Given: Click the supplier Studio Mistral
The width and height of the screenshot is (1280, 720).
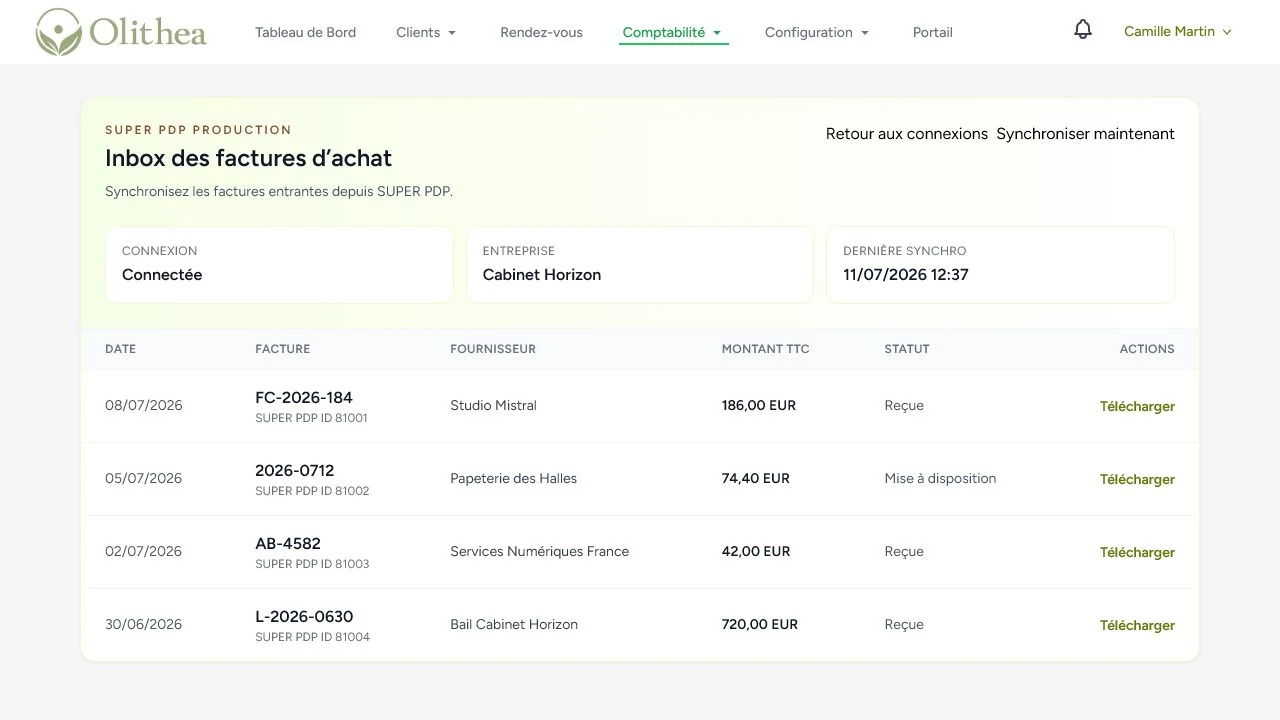Looking at the screenshot, I should (x=493, y=405).
